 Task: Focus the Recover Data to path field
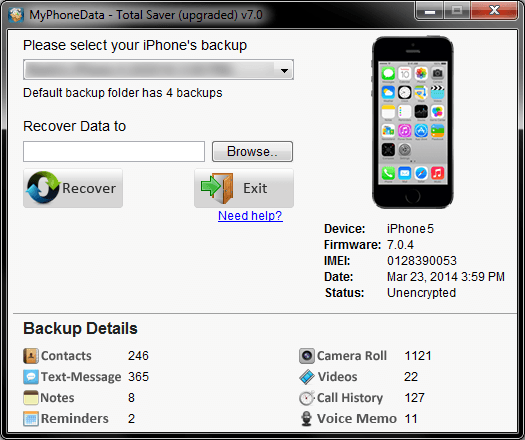pos(114,151)
